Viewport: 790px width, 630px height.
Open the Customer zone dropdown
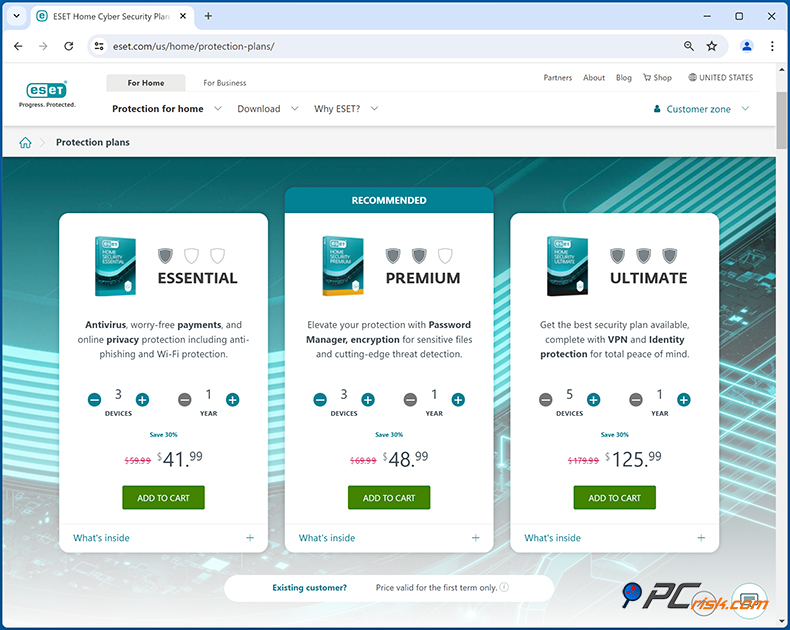701,109
